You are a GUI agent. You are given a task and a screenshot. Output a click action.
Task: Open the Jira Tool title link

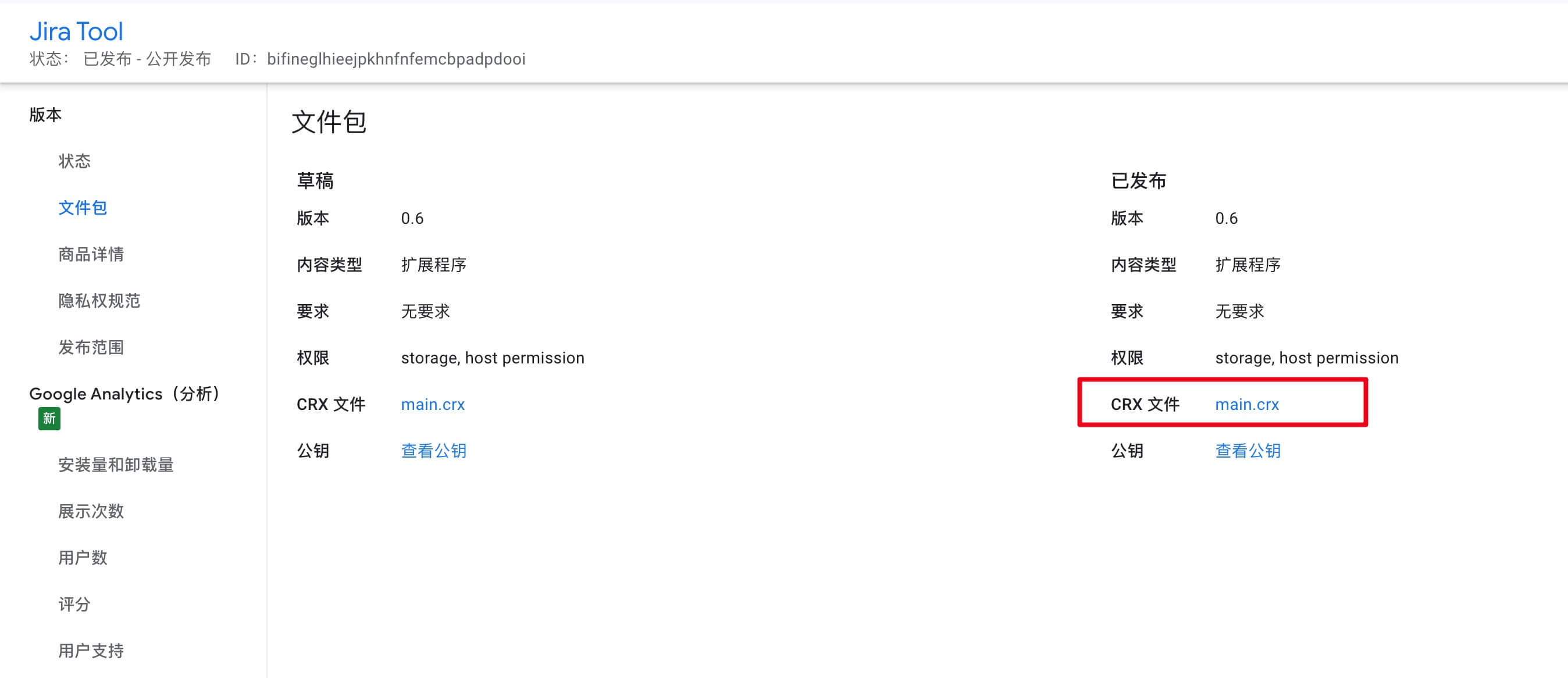coord(76,31)
